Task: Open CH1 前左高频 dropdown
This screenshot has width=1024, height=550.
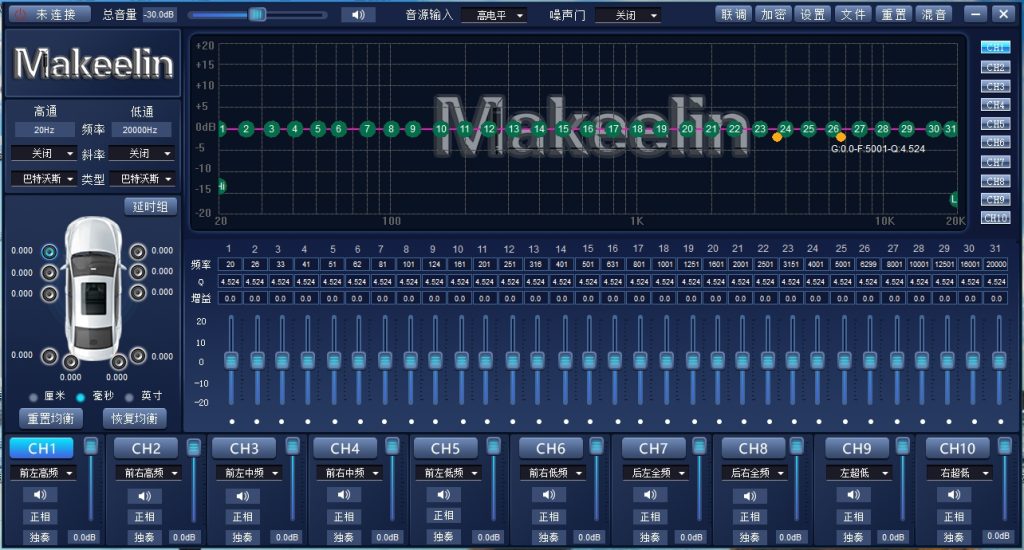Action: click(43, 473)
